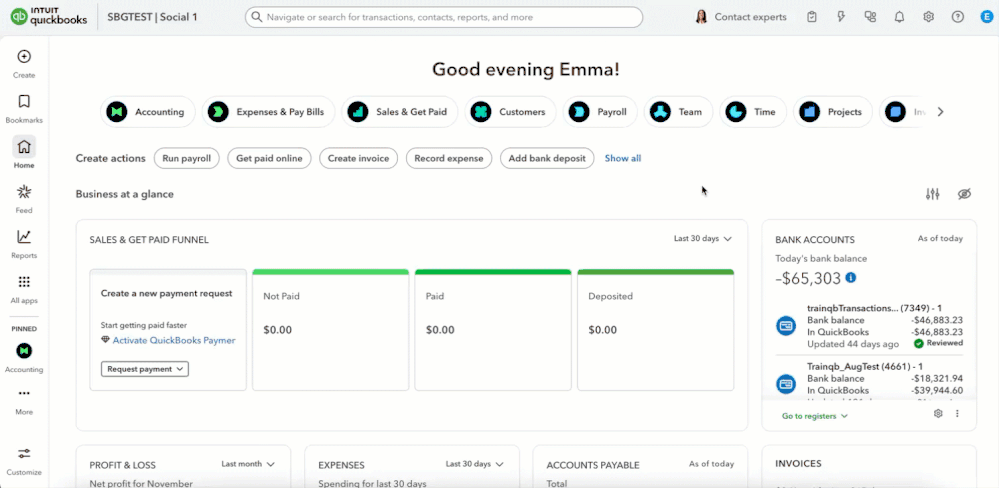Click the Get paid online action

(x=270, y=159)
